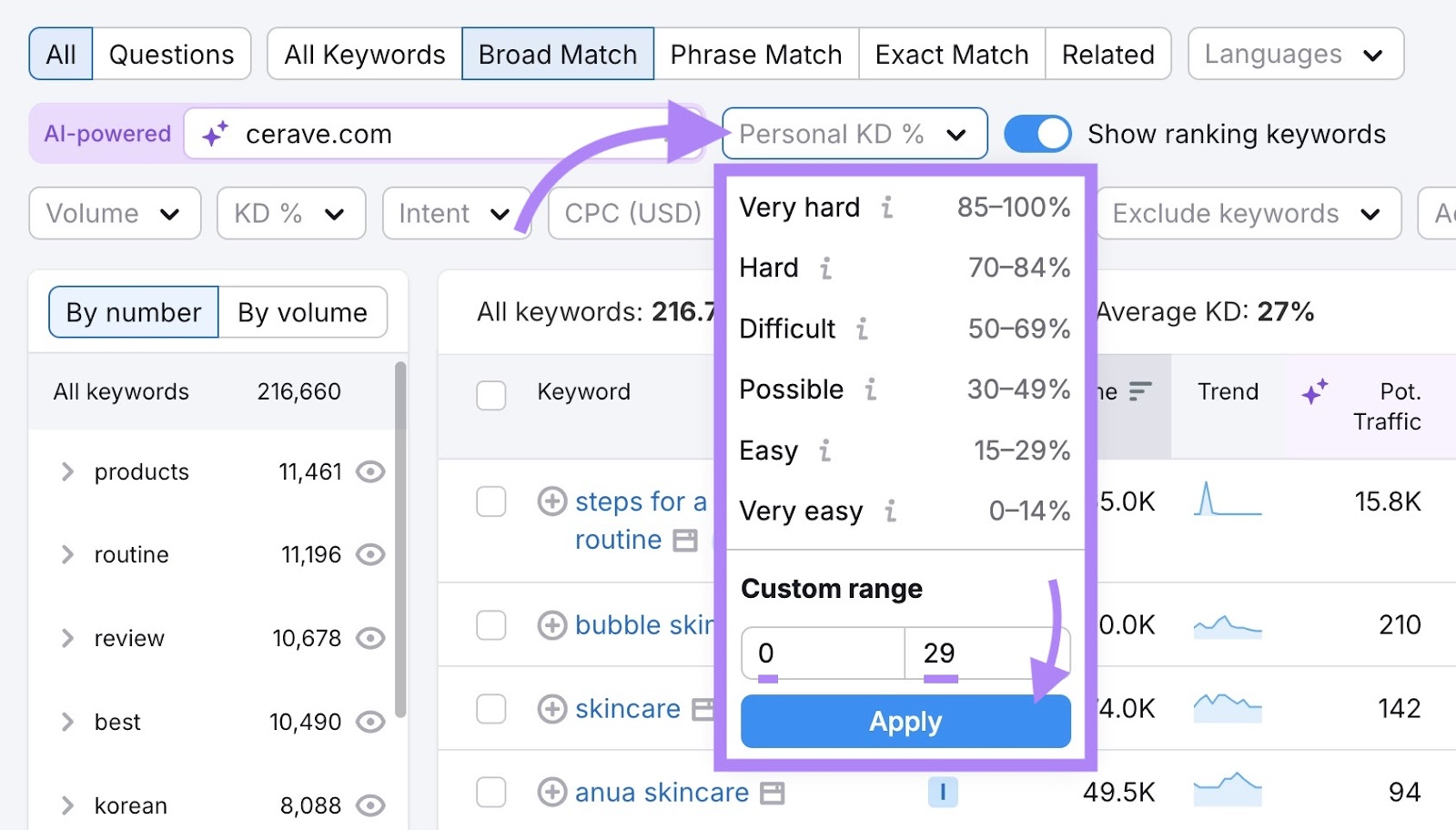Screen dimensions: 1456x830
Task: Click the intent badge next to anua skincare
Action: (943, 793)
